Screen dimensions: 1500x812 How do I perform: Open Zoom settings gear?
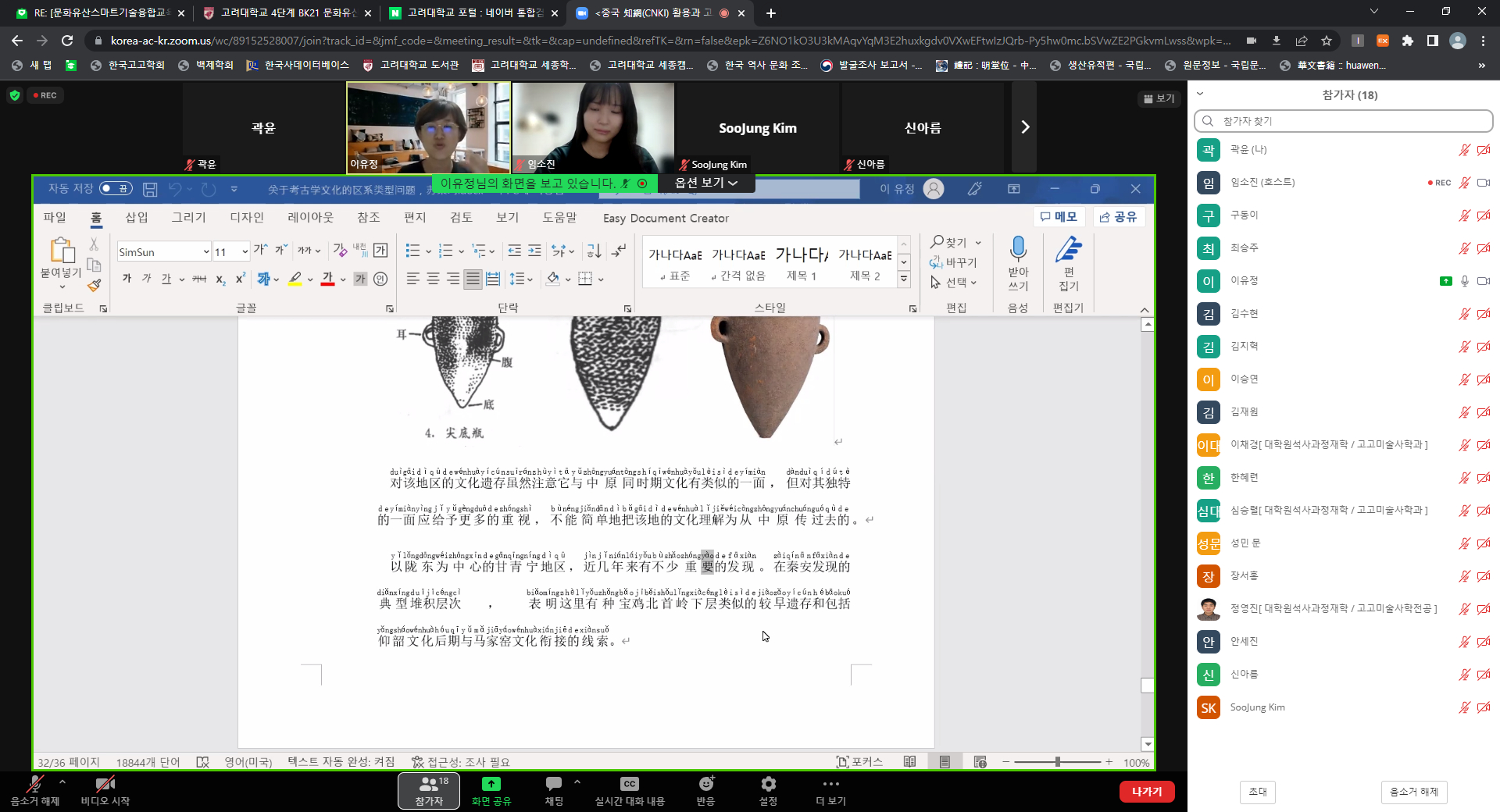768,784
